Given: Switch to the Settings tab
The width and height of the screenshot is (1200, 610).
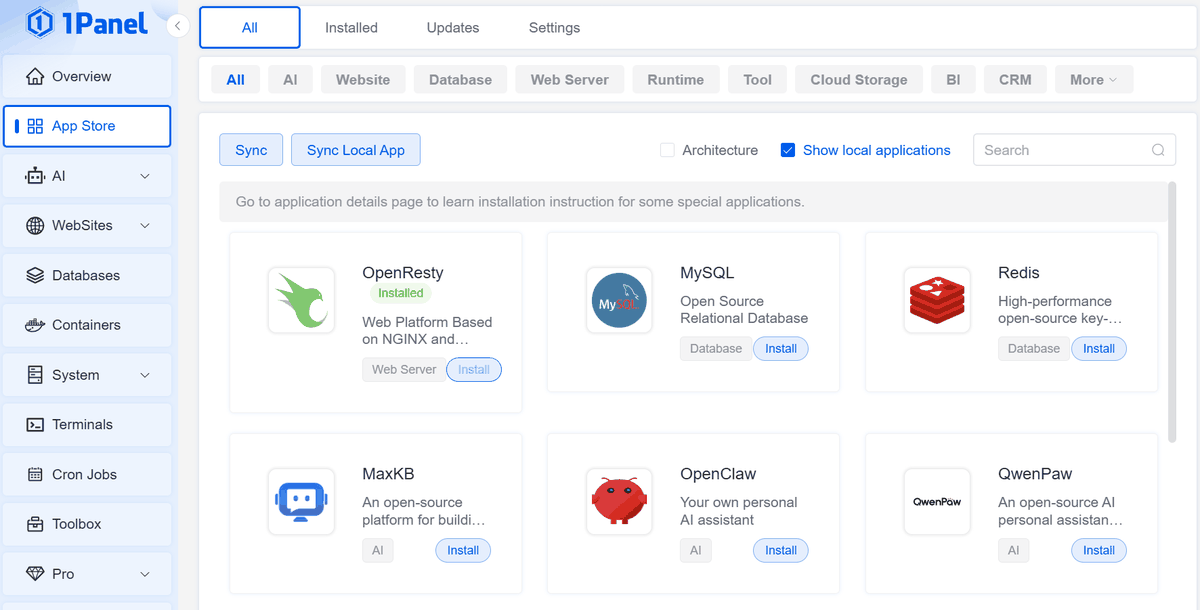Looking at the screenshot, I should pyautogui.click(x=554, y=28).
